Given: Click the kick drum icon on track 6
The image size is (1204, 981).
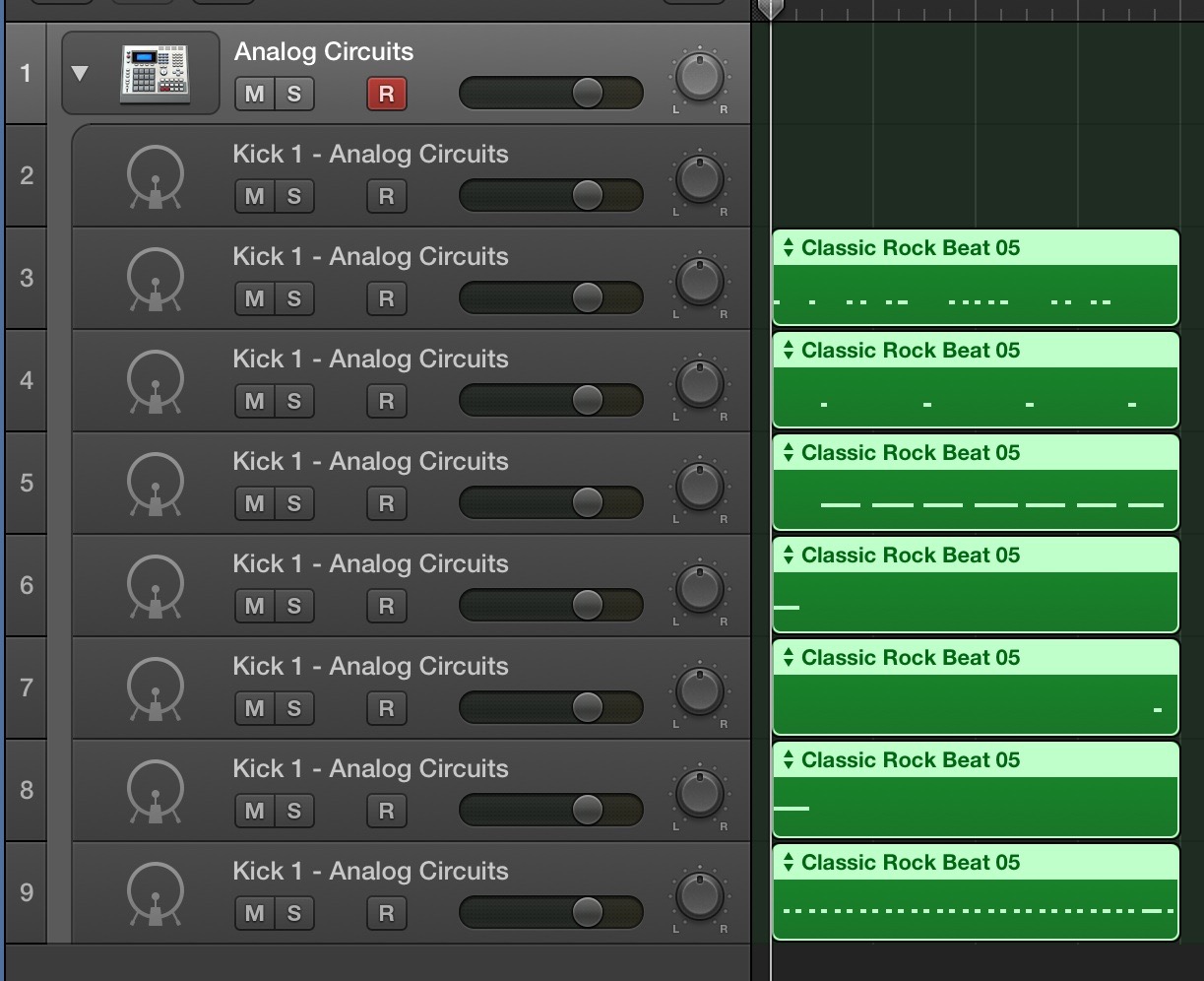Looking at the screenshot, I should click(x=156, y=586).
